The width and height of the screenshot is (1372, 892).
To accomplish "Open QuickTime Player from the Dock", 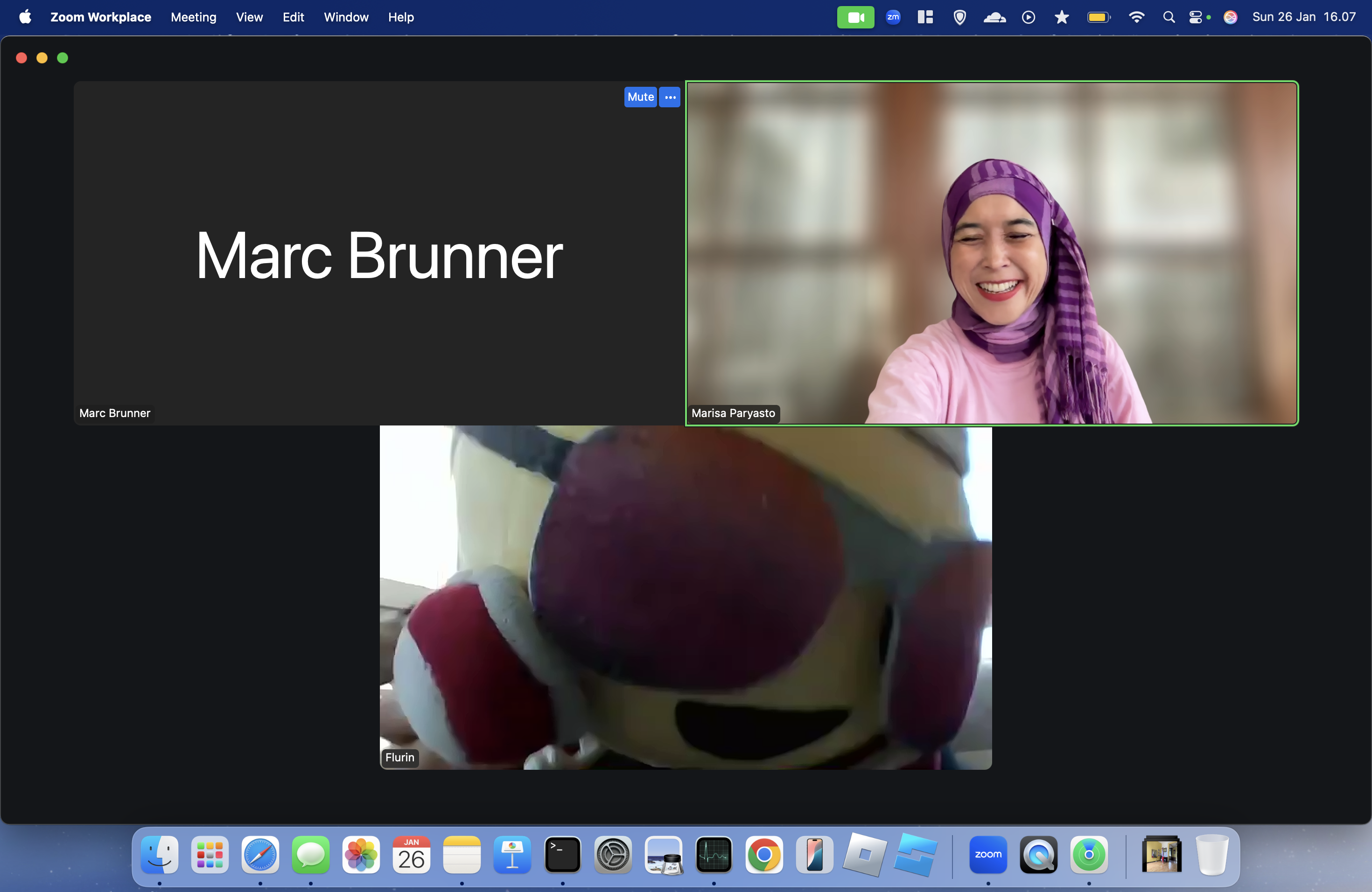I will pyautogui.click(x=1039, y=855).
